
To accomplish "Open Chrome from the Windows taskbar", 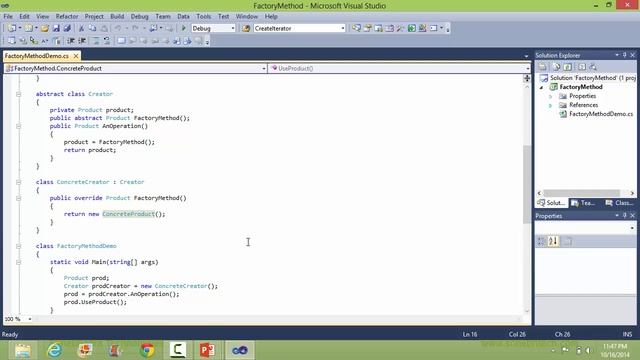I will (x=147, y=350).
